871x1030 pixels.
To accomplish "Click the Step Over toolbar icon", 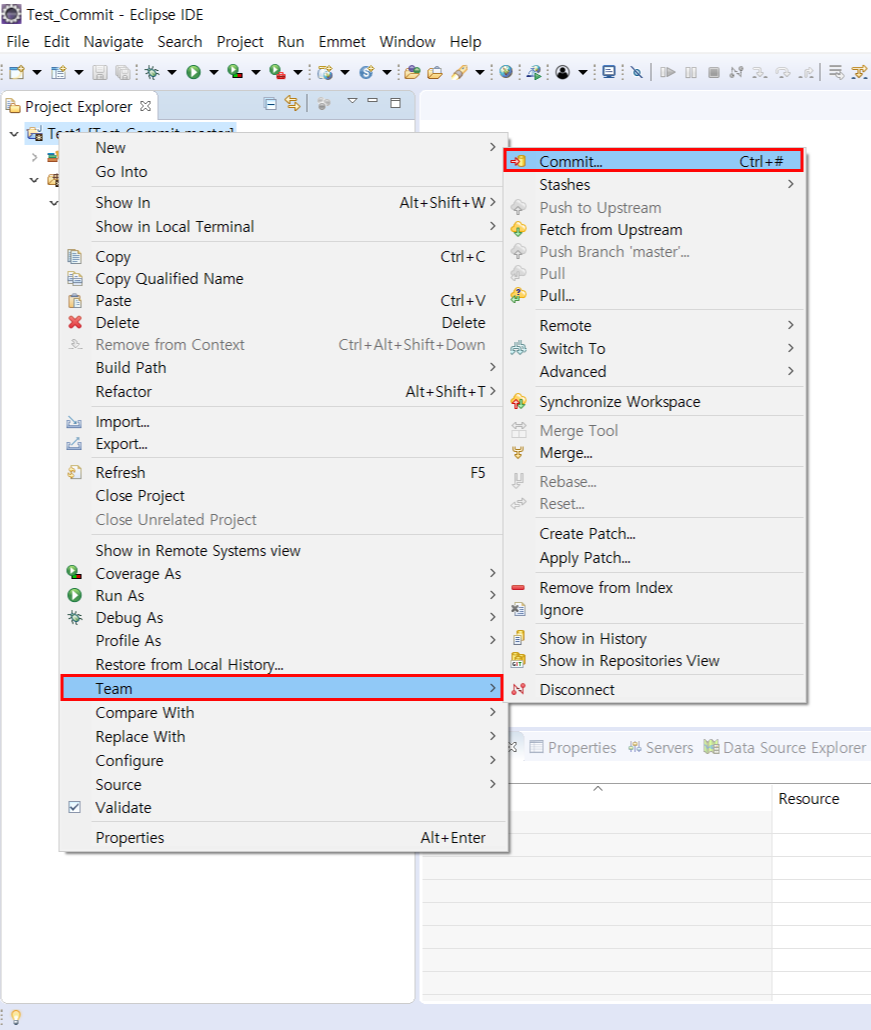I will pyautogui.click(x=782, y=72).
